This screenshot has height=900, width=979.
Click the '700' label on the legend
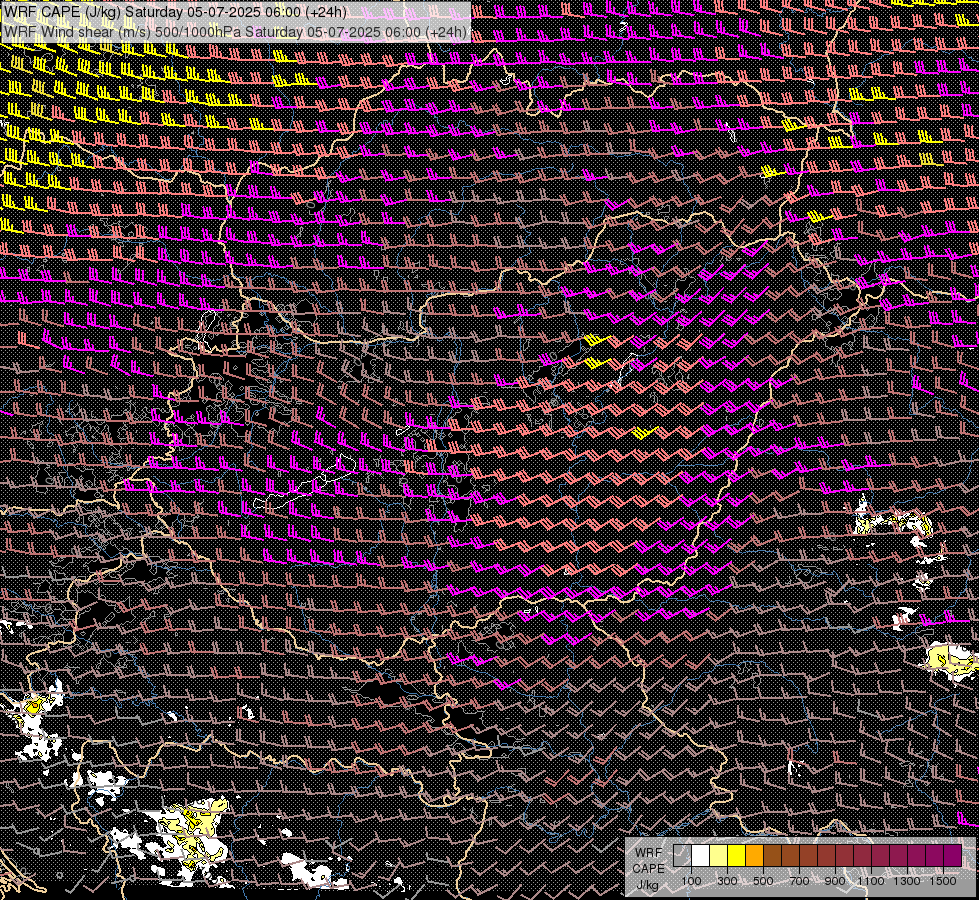(799, 881)
